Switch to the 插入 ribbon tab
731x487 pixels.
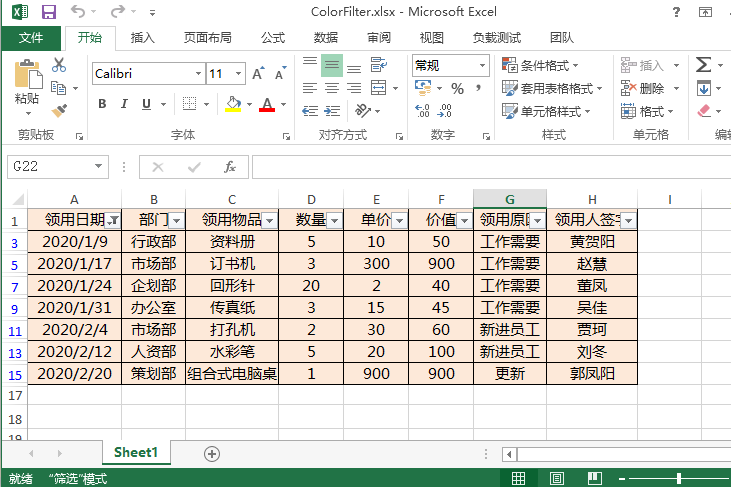pyautogui.click(x=143, y=38)
